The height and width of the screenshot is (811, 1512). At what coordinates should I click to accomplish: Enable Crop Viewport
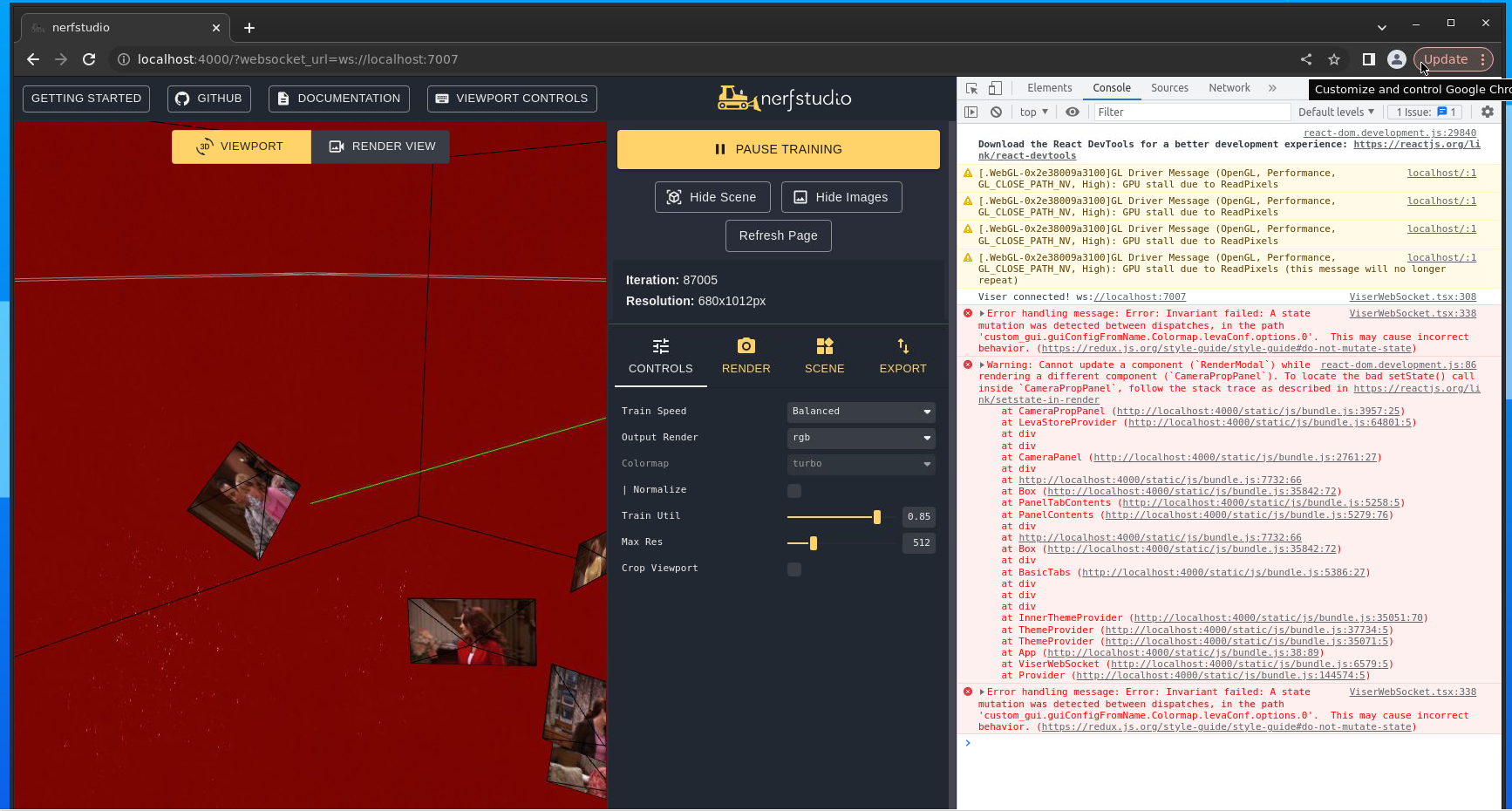[x=793, y=569]
